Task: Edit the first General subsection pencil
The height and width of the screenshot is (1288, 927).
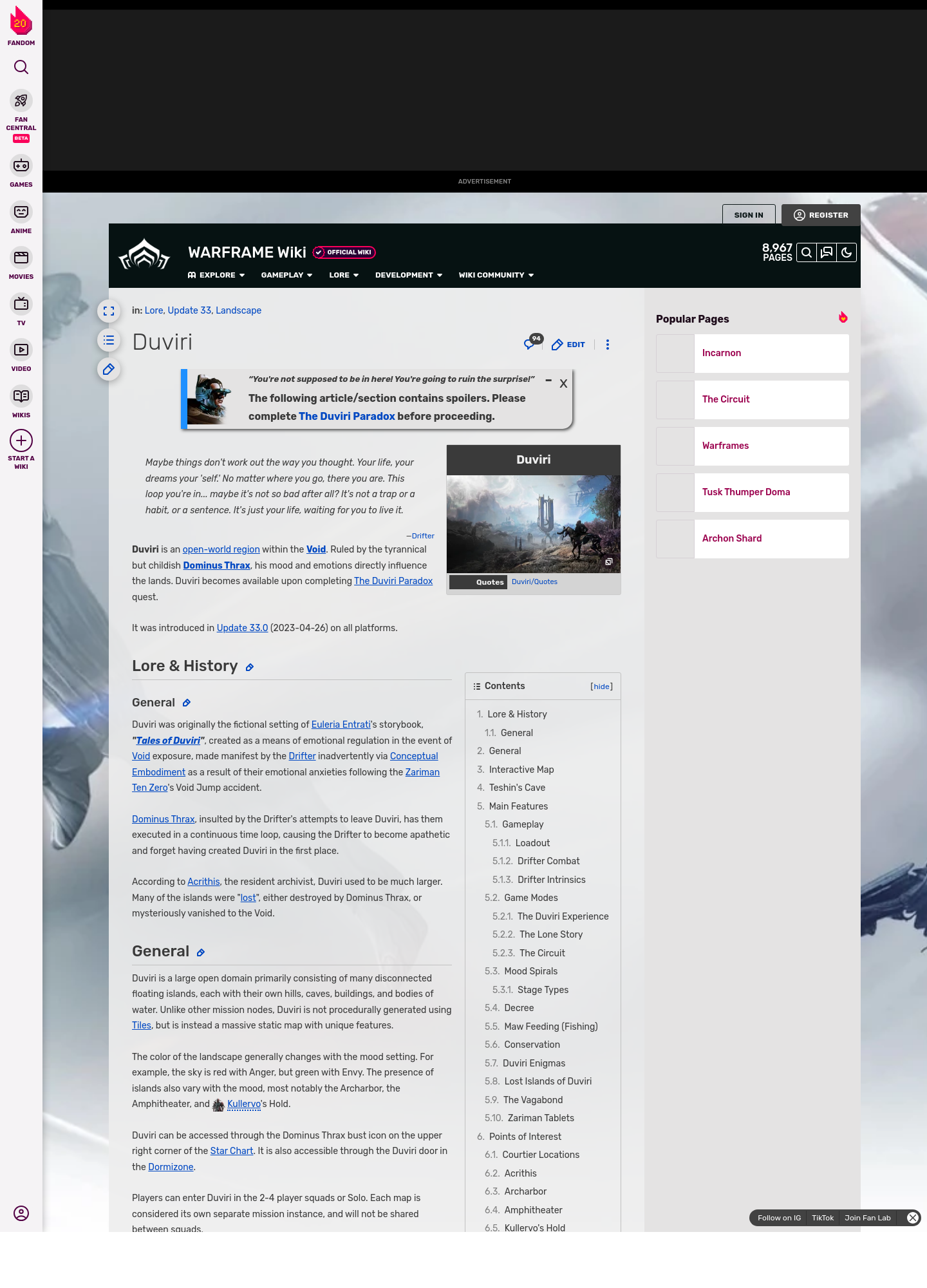Action: (x=187, y=703)
